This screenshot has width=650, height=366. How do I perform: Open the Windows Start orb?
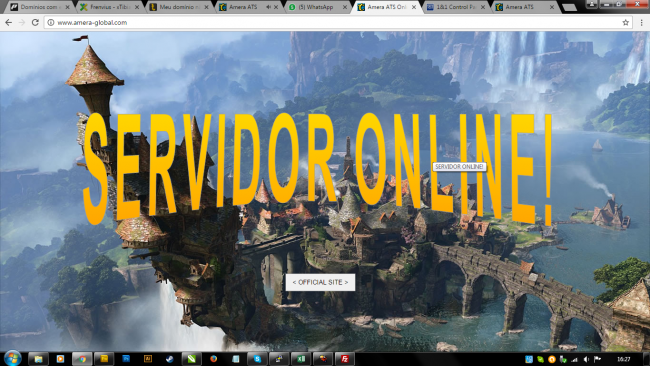[12, 359]
